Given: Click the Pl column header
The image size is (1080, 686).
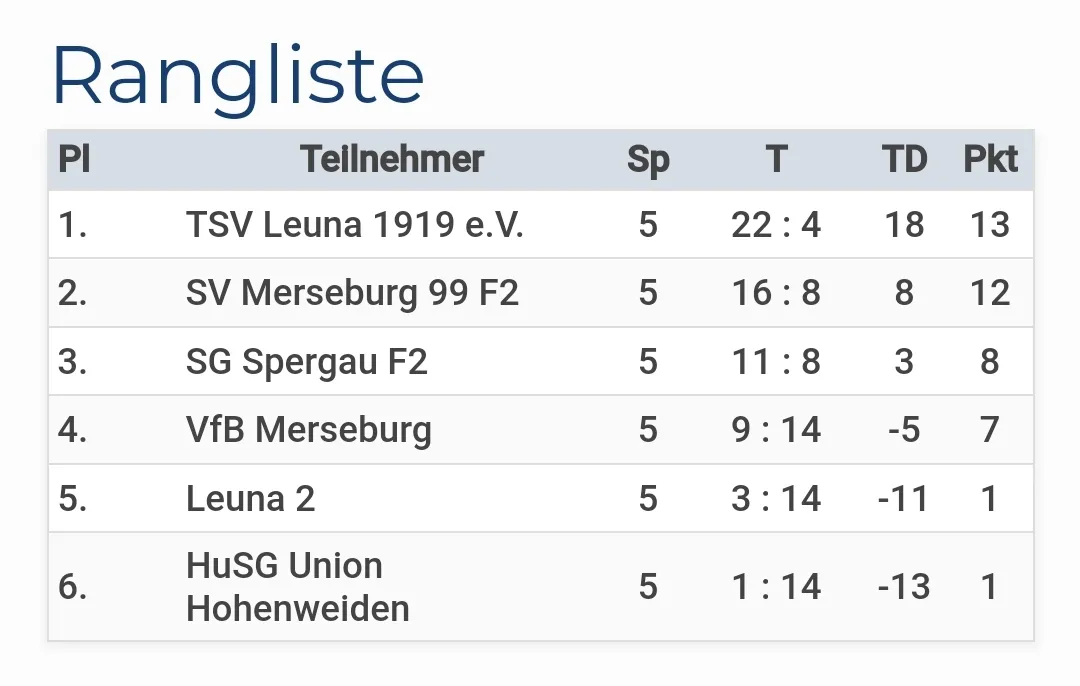Looking at the screenshot, I should pyautogui.click(x=74, y=159).
